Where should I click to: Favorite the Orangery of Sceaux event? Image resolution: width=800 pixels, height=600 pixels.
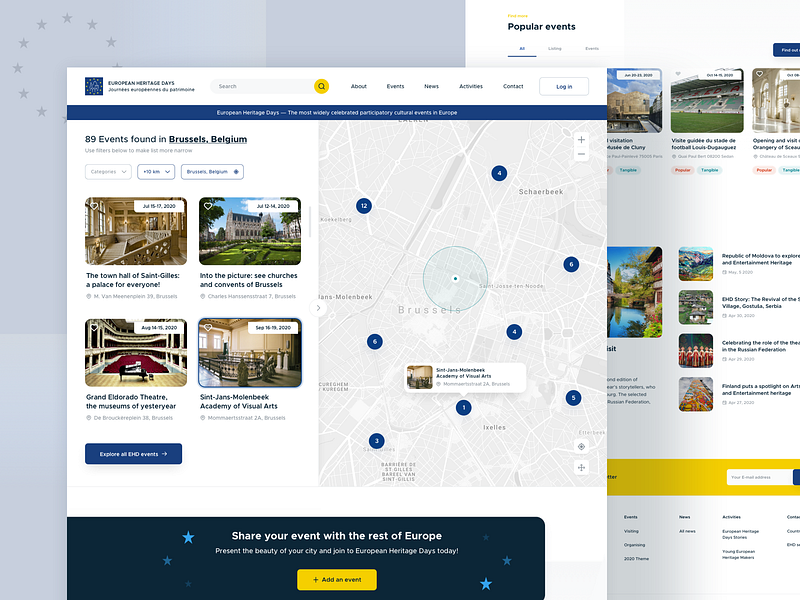coord(759,74)
